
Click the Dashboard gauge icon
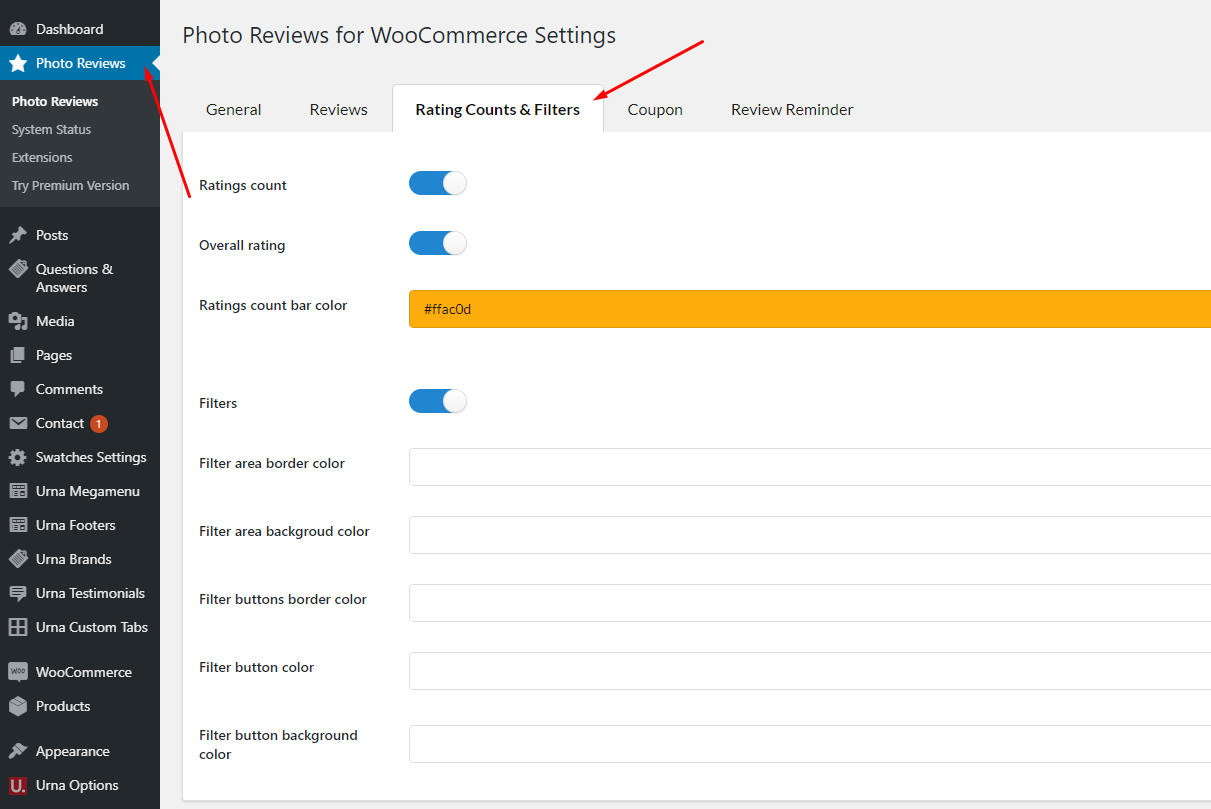18,29
